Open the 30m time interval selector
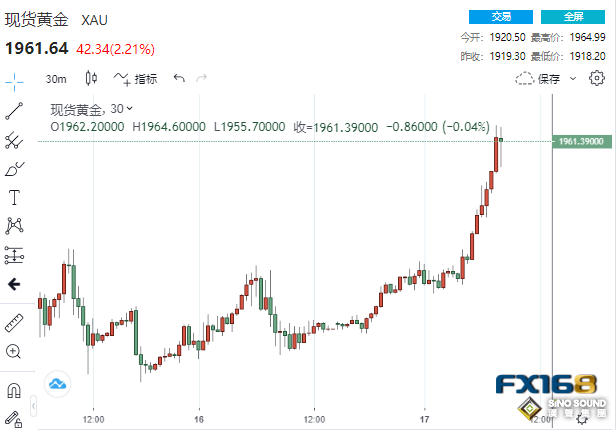The image size is (616, 430). [56, 78]
